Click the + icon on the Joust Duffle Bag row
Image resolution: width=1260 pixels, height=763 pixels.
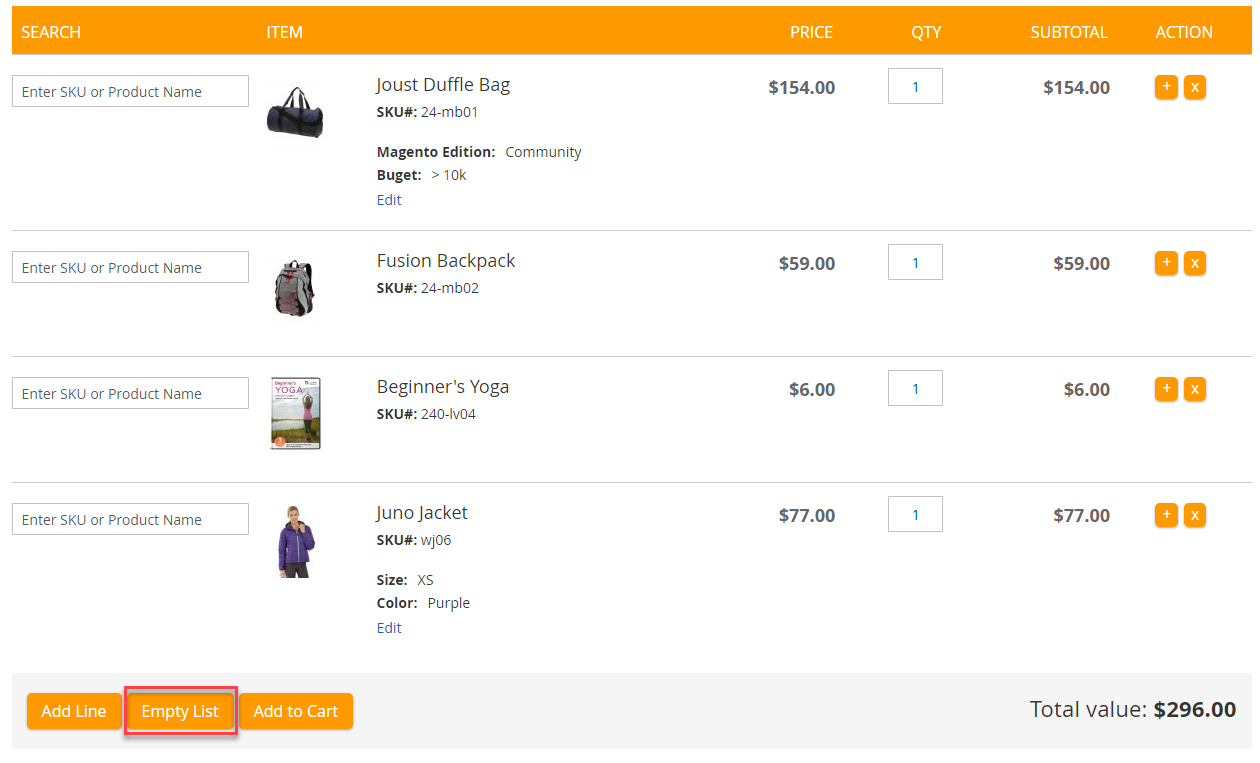[x=1166, y=87]
